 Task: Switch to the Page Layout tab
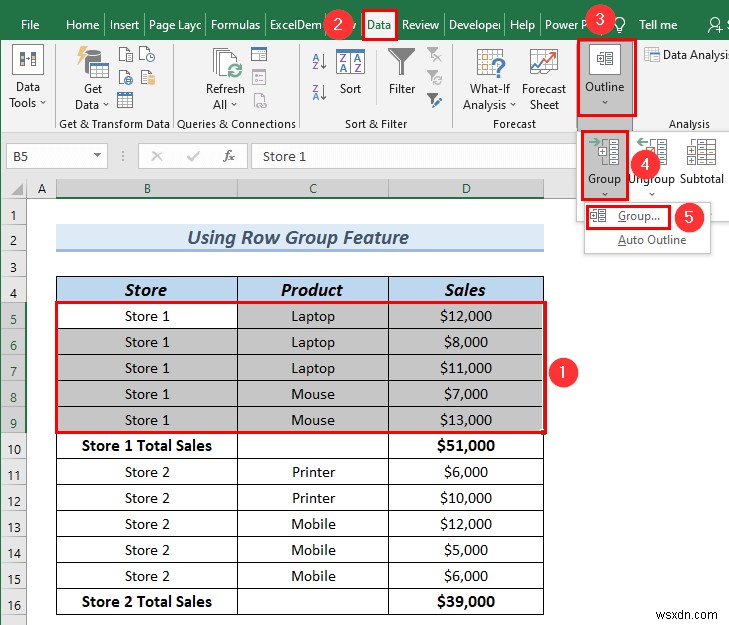tap(175, 25)
